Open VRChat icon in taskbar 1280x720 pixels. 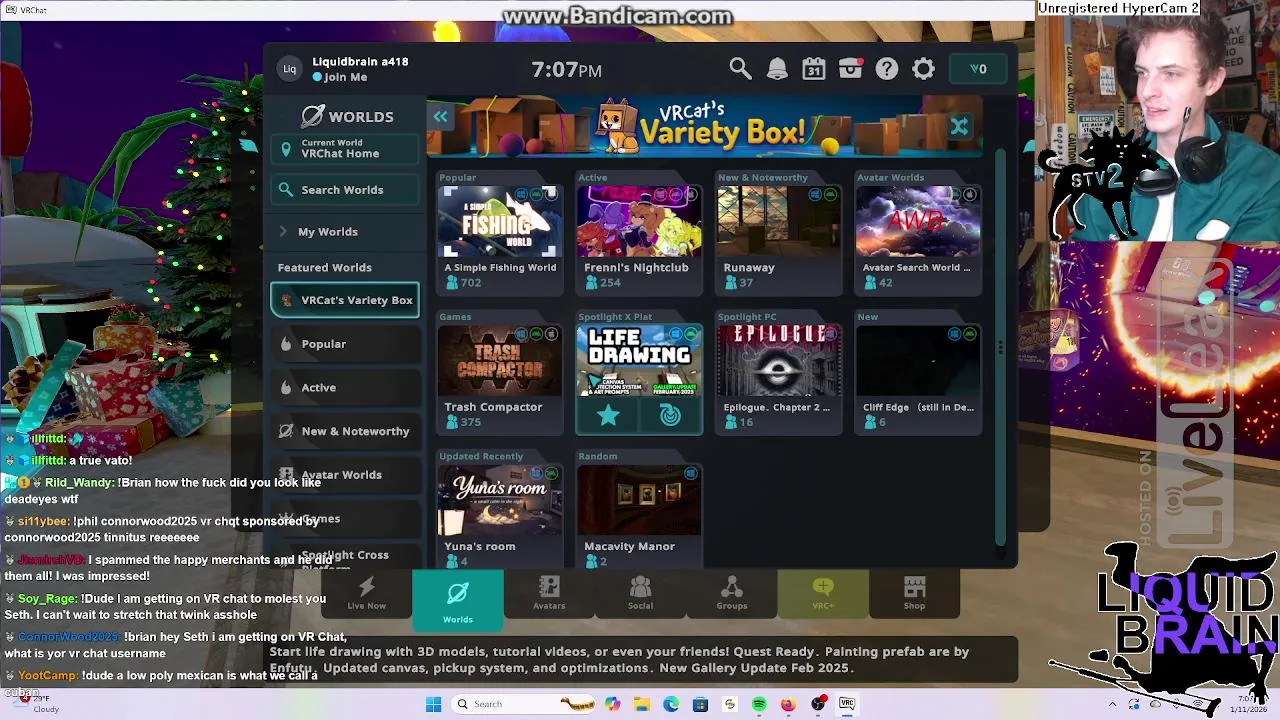click(x=847, y=704)
